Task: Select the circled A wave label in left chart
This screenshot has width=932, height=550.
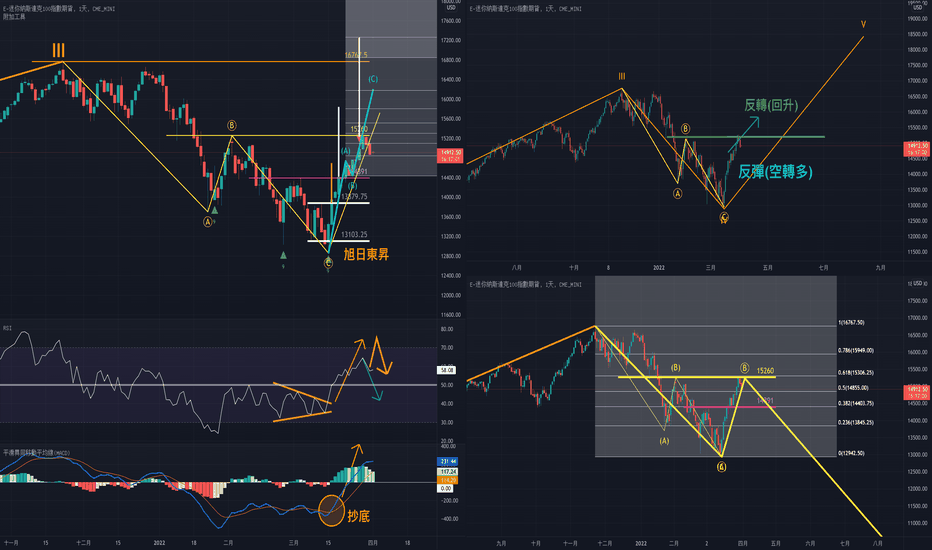Action: click(207, 222)
